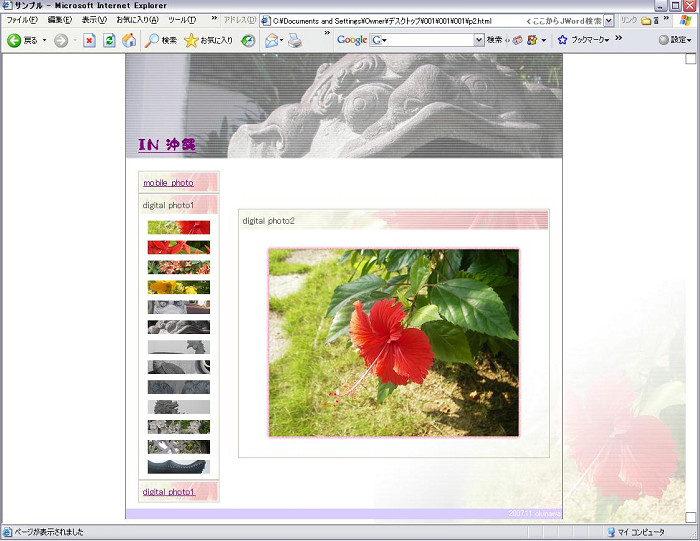Select the white flowers thumbnail
The image size is (700, 541).
pyautogui.click(x=179, y=427)
